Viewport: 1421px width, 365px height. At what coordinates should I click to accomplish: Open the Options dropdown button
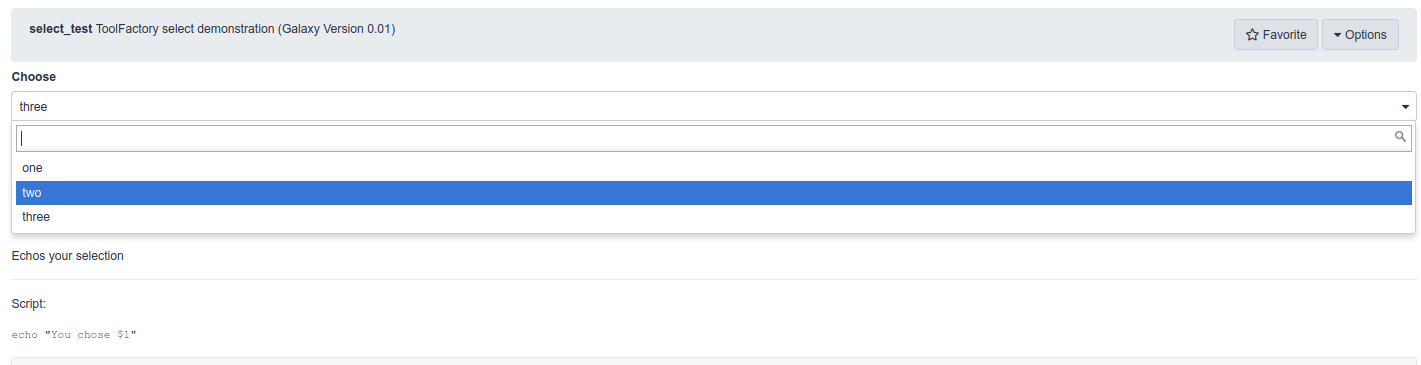coord(1360,35)
